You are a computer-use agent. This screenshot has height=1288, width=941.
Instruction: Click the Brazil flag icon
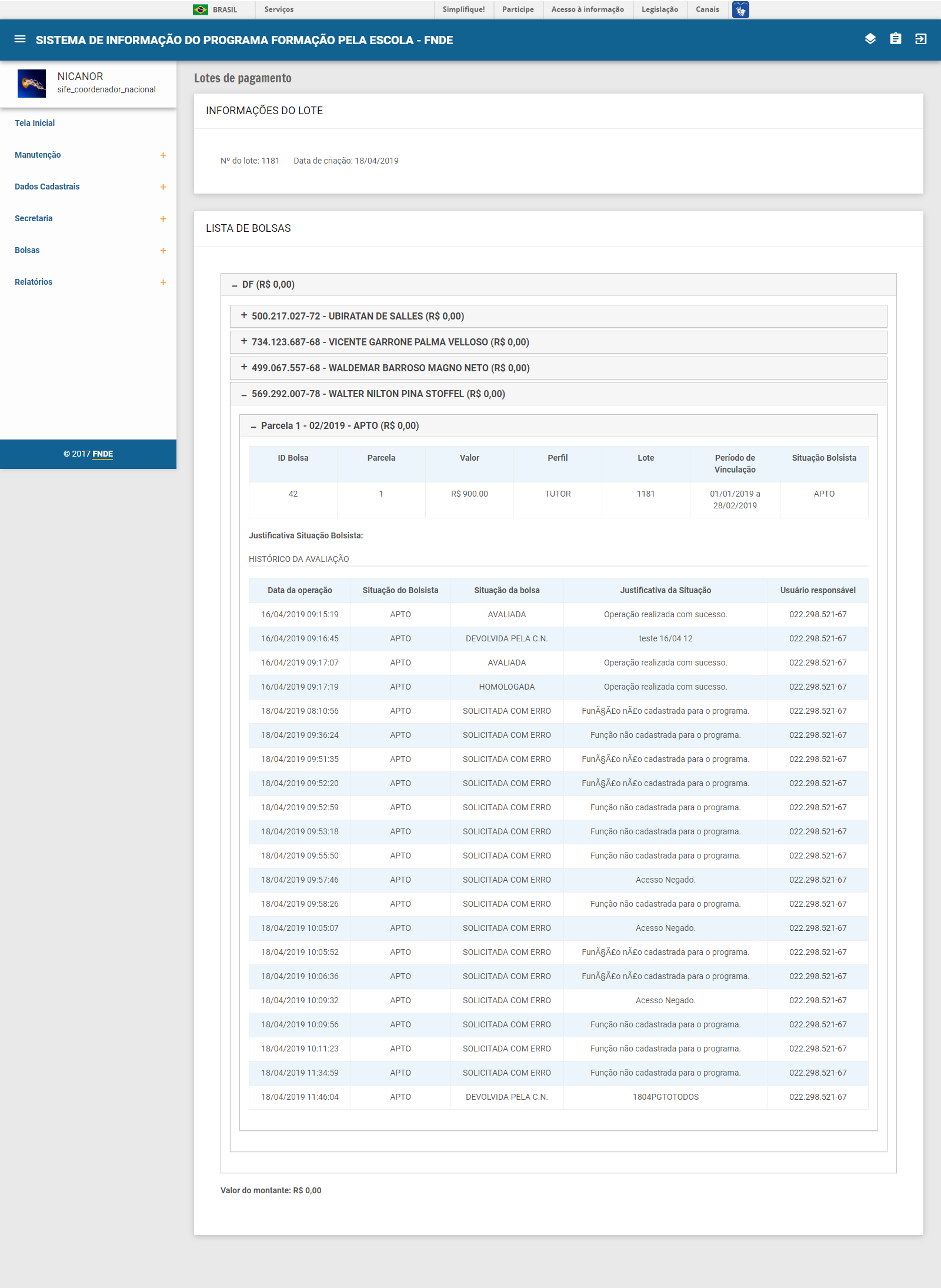click(x=201, y=10)
